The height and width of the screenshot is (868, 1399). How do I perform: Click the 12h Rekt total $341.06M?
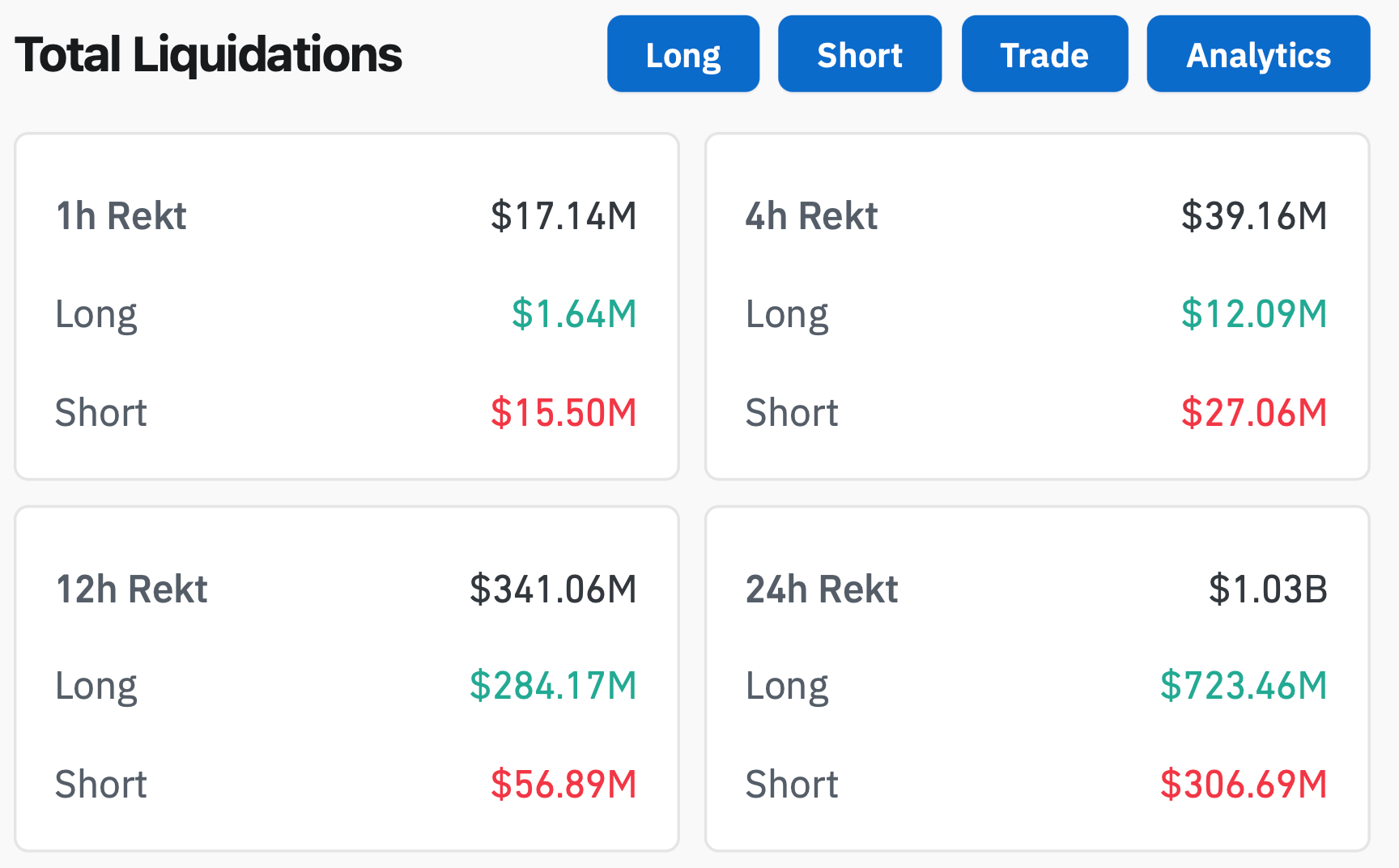tap(553, 589)
